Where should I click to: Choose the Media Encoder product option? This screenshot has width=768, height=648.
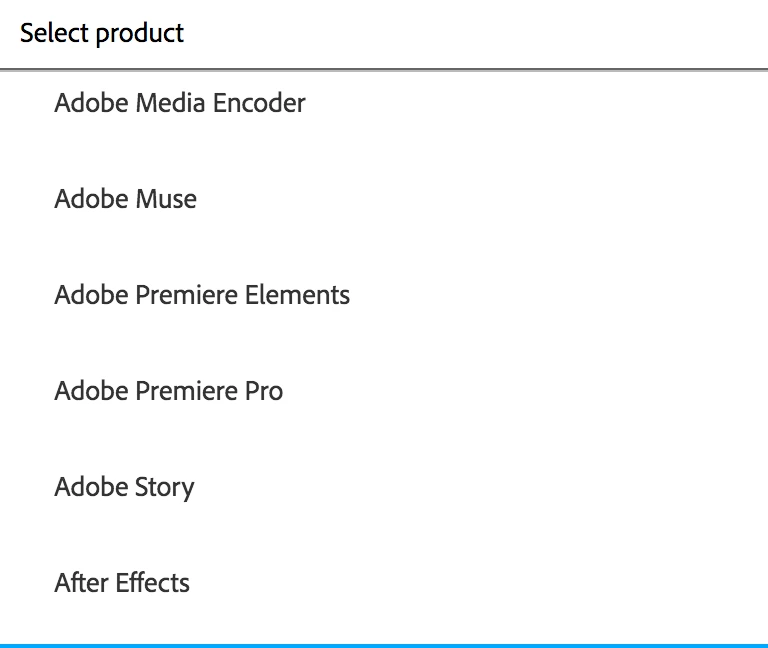[x=180, y=103]
